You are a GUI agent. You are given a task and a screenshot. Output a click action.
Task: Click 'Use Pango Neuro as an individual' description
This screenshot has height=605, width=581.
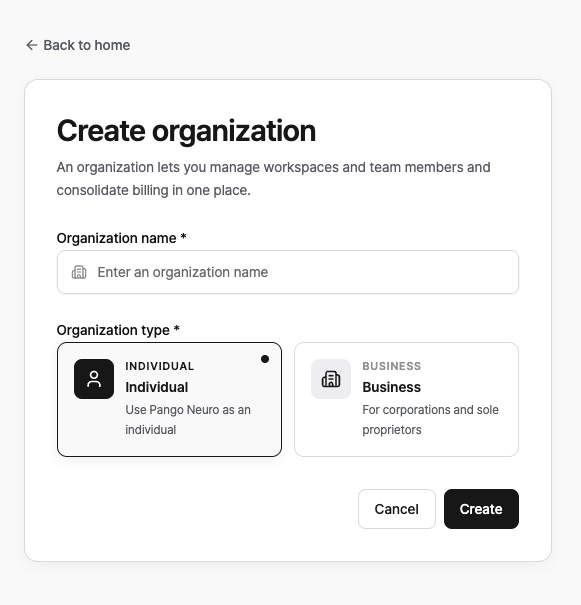pyautogui.click(x=188, y=419)
